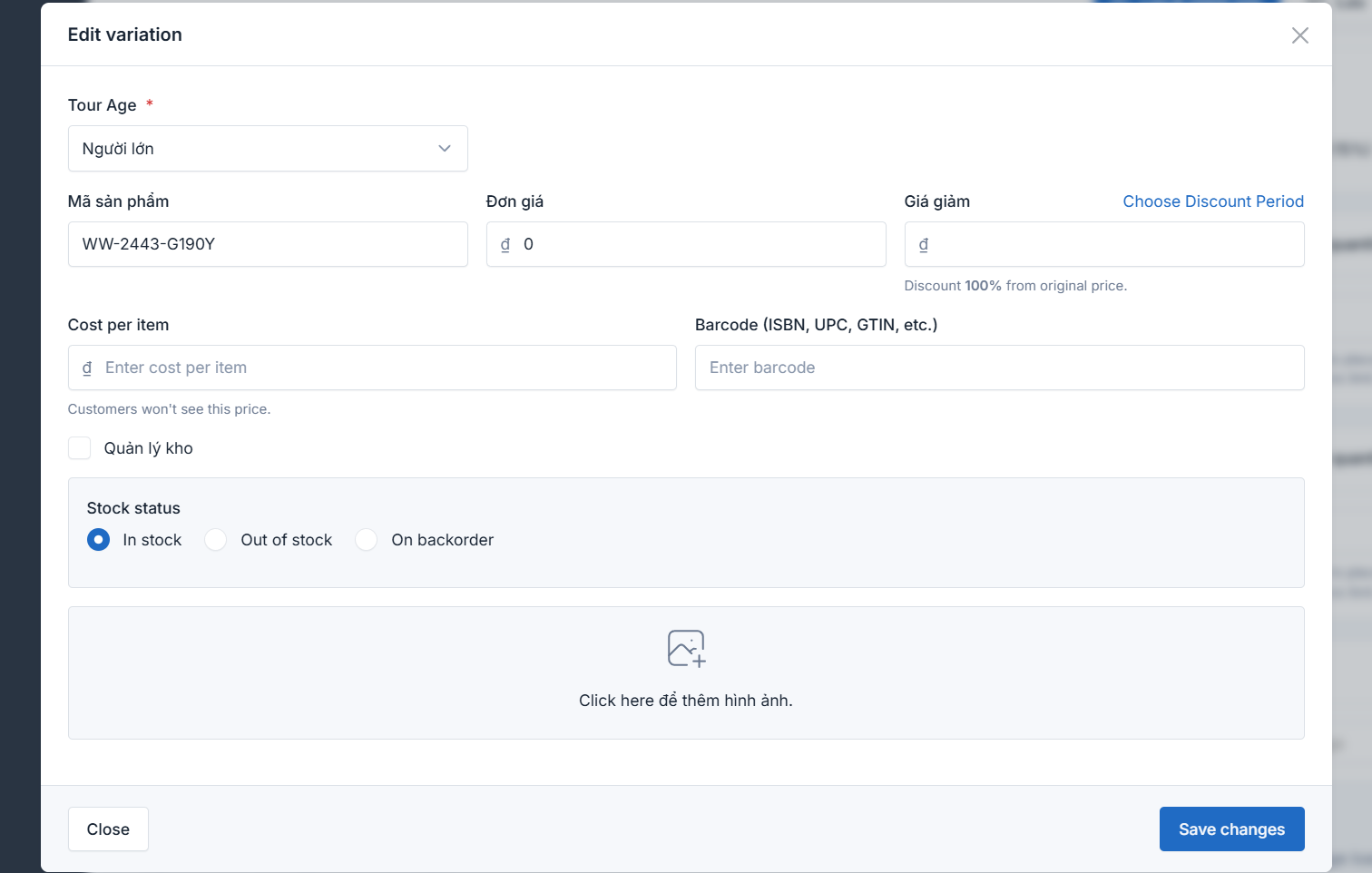Select Out of stock radio option
The image size is (1372, 873).
pos(215,540)
